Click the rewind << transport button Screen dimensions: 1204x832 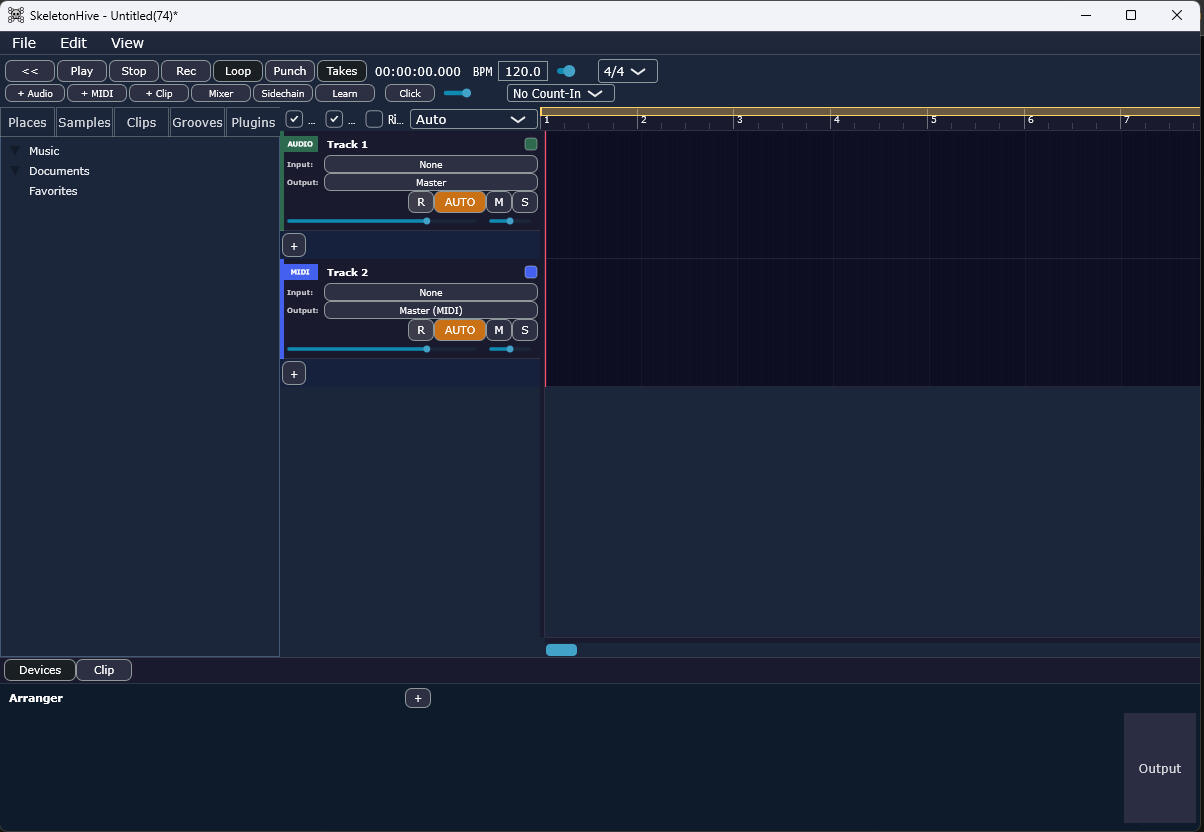click(30, 71)
